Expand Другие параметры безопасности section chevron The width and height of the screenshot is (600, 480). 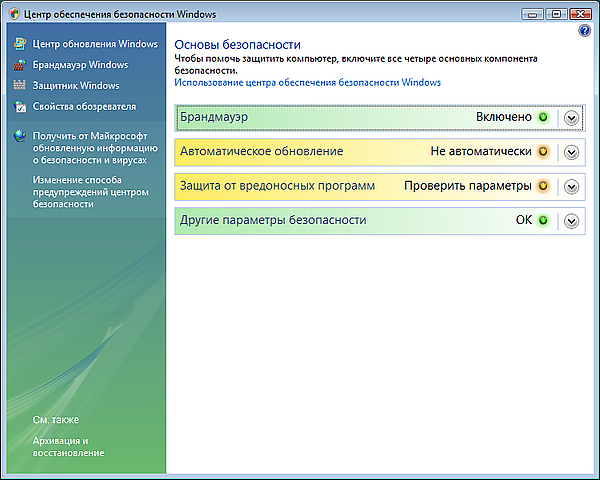click(x=572, y=221)
